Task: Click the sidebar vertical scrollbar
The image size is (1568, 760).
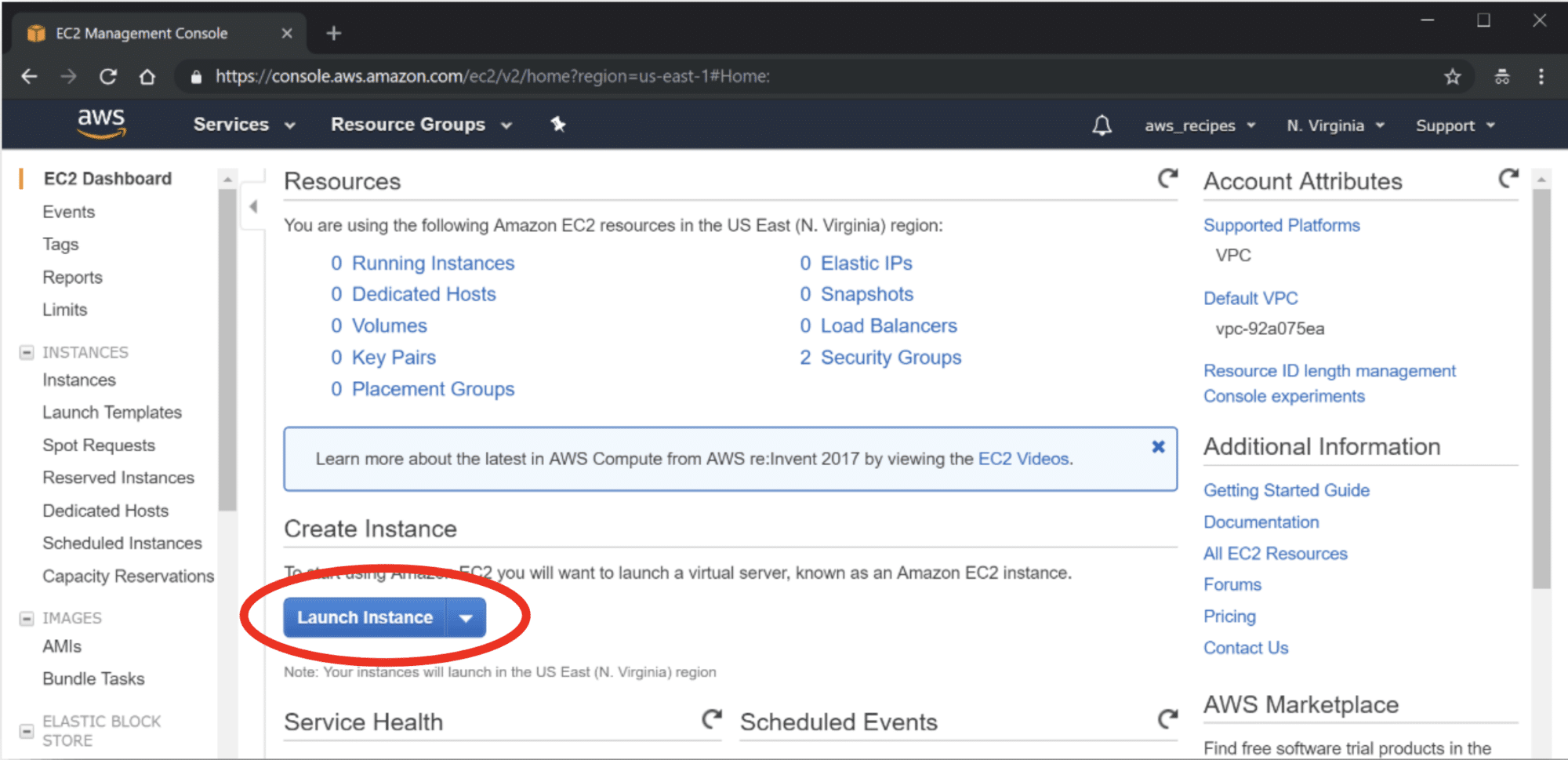Action: pyautogui.click(x=227, y=349)
